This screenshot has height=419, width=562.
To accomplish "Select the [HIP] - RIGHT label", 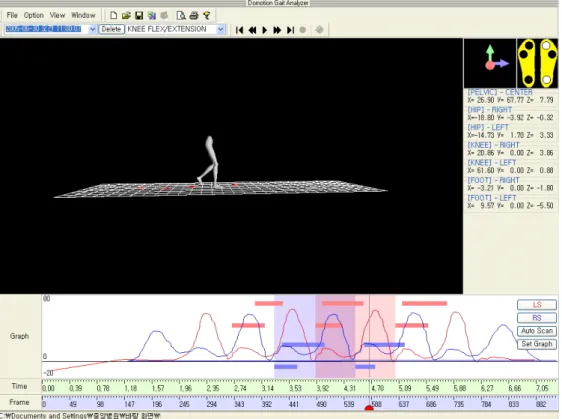I will pos(490,110).
